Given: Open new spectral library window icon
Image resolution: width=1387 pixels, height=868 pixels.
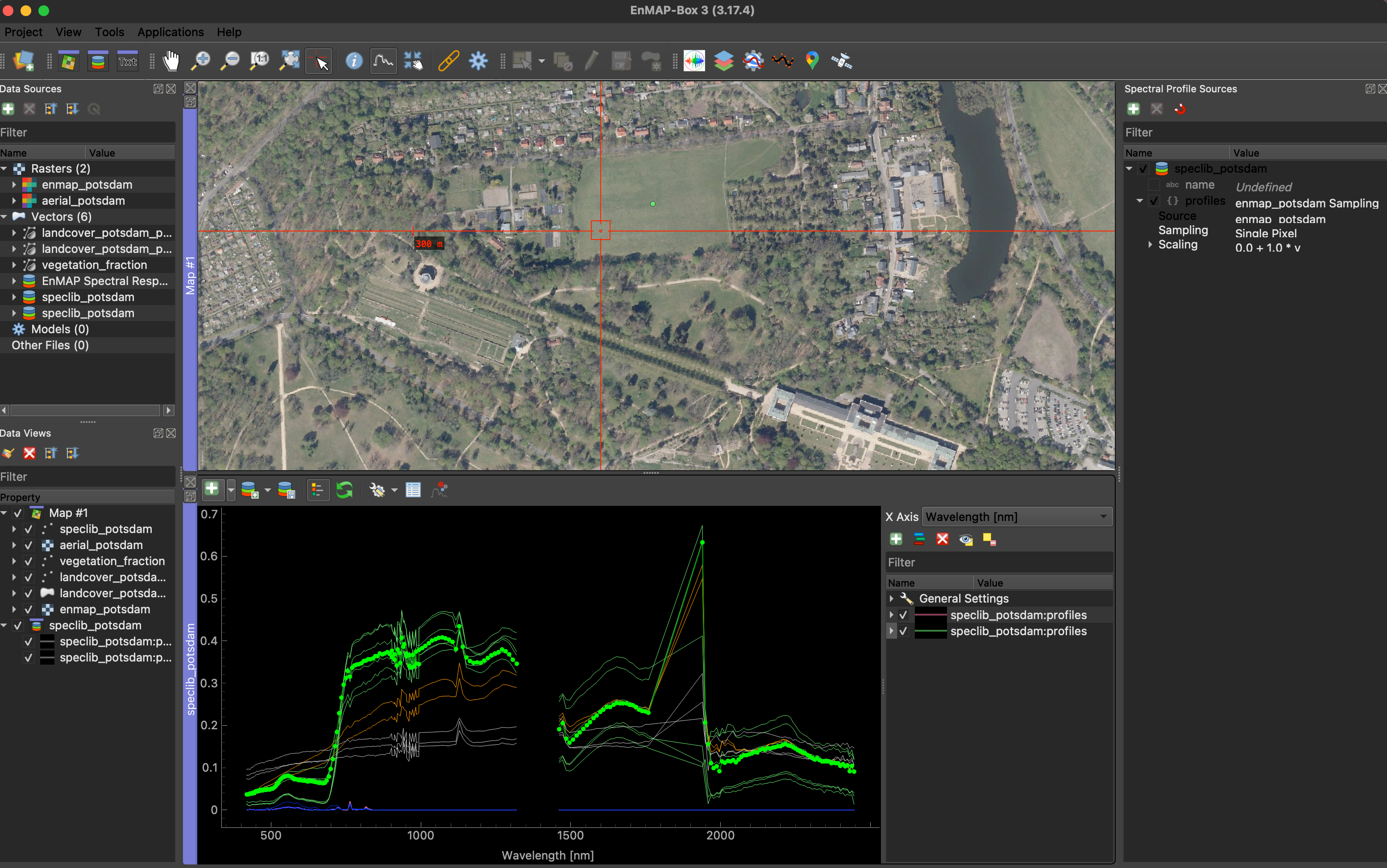Looking at the screenshot, I should point(98,60).
